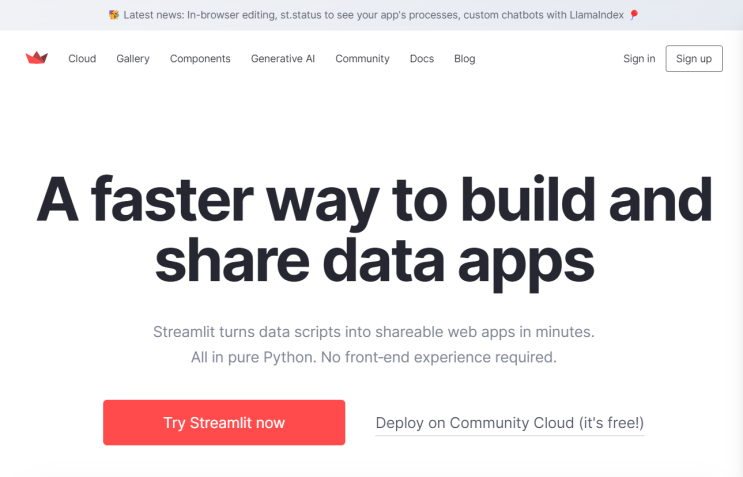The height and width of the screenshot is (477, 743).
Task: Open the Components nav link
Action: coord(200,59)
